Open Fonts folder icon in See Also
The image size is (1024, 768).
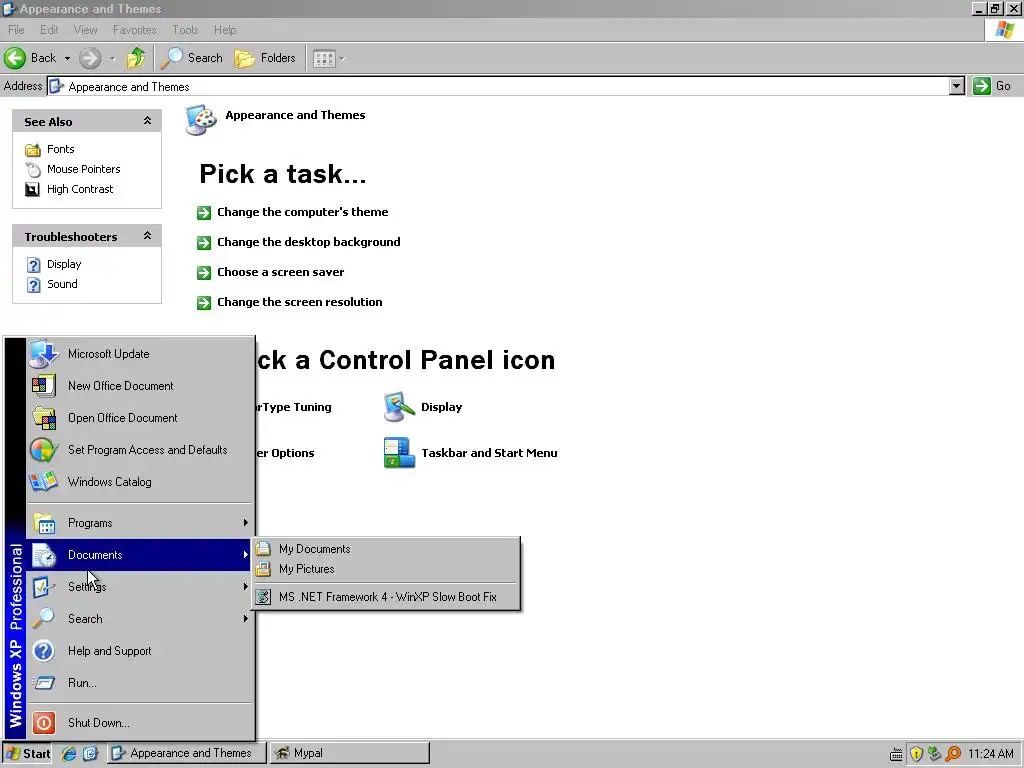click(x=33, y=150)
